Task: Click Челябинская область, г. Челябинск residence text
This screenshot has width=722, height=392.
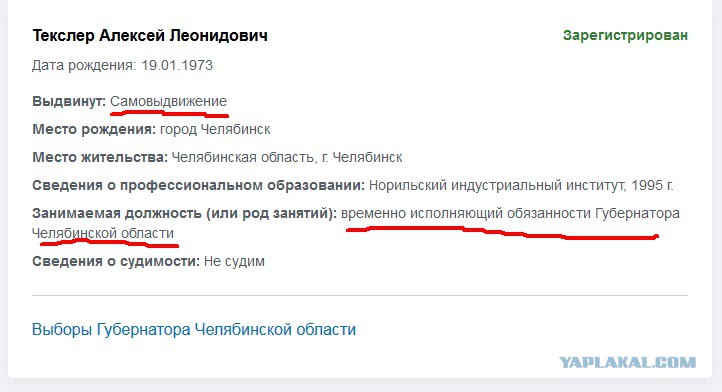Action: 287,158
